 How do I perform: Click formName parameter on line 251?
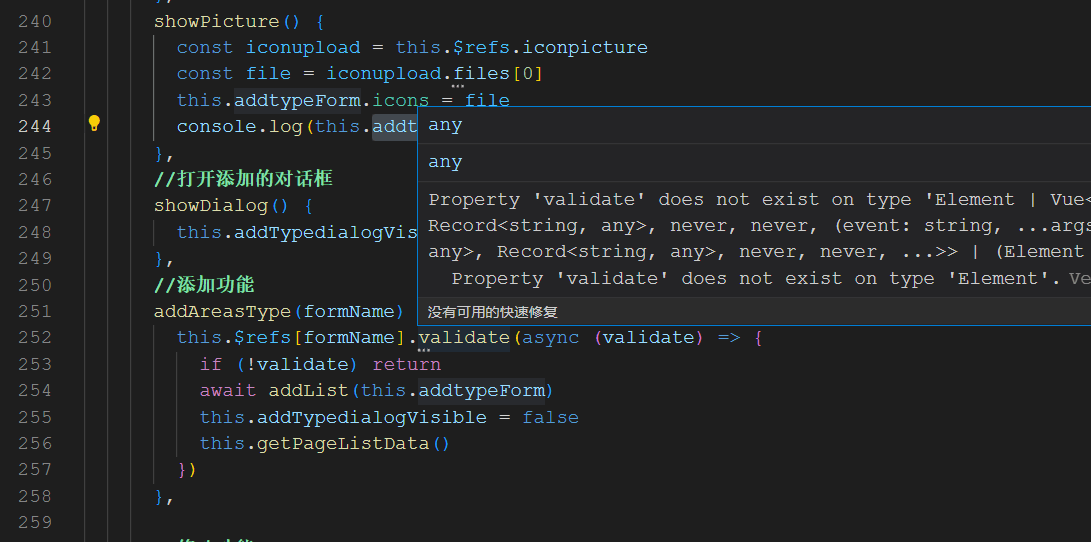349,311
